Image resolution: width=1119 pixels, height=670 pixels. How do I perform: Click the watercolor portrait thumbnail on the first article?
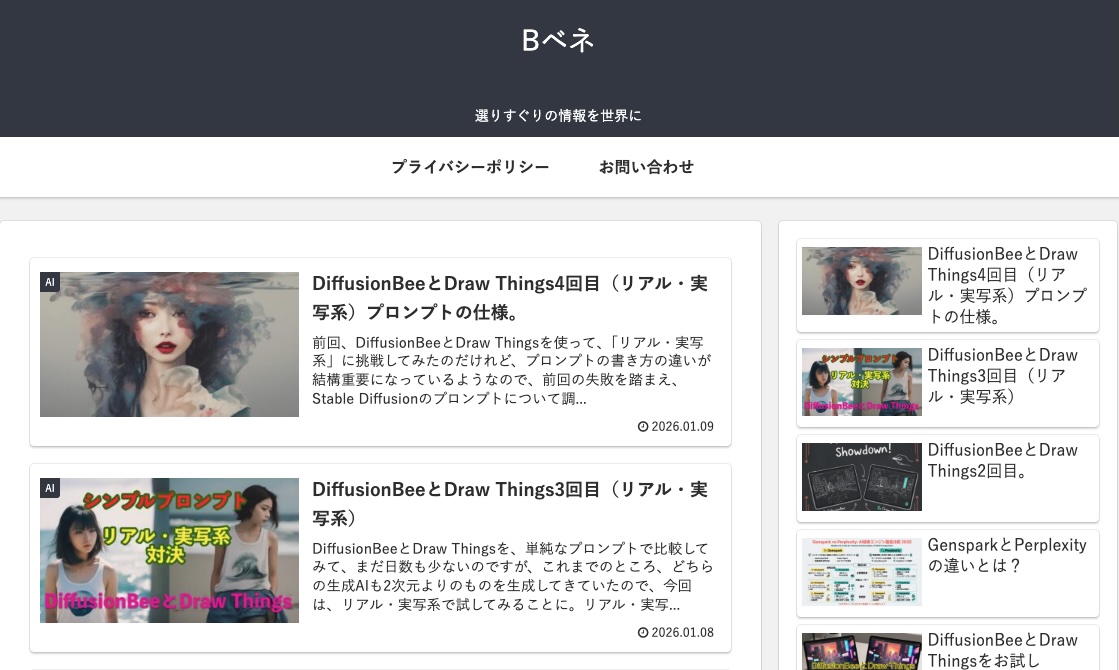(169, 344)
